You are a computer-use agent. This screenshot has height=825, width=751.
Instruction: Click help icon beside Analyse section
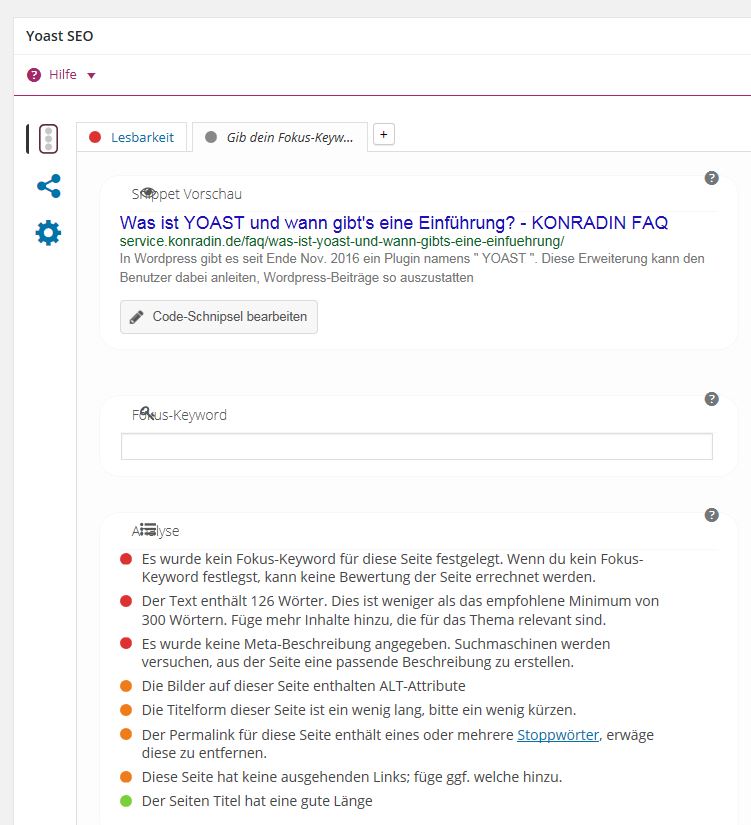(x=711, y=515)
